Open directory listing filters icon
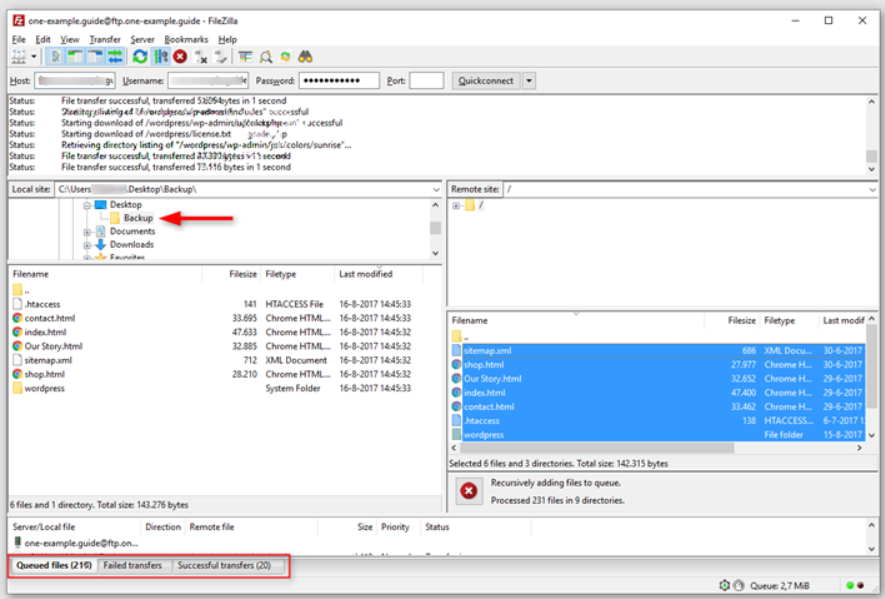The width and height of the screenshot is (885, 599). click(245, 57)
